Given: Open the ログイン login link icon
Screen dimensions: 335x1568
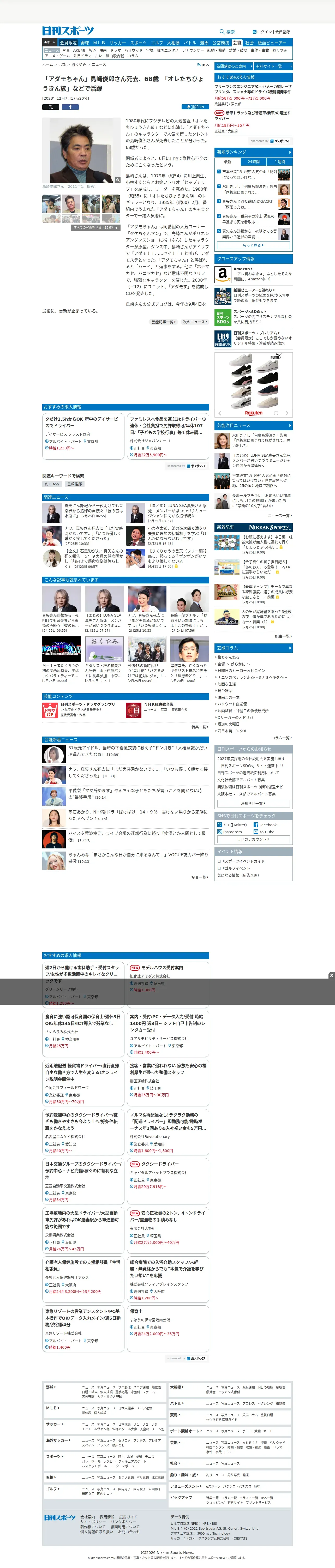Looking at the screenshot, I should (x=254, y=32).
